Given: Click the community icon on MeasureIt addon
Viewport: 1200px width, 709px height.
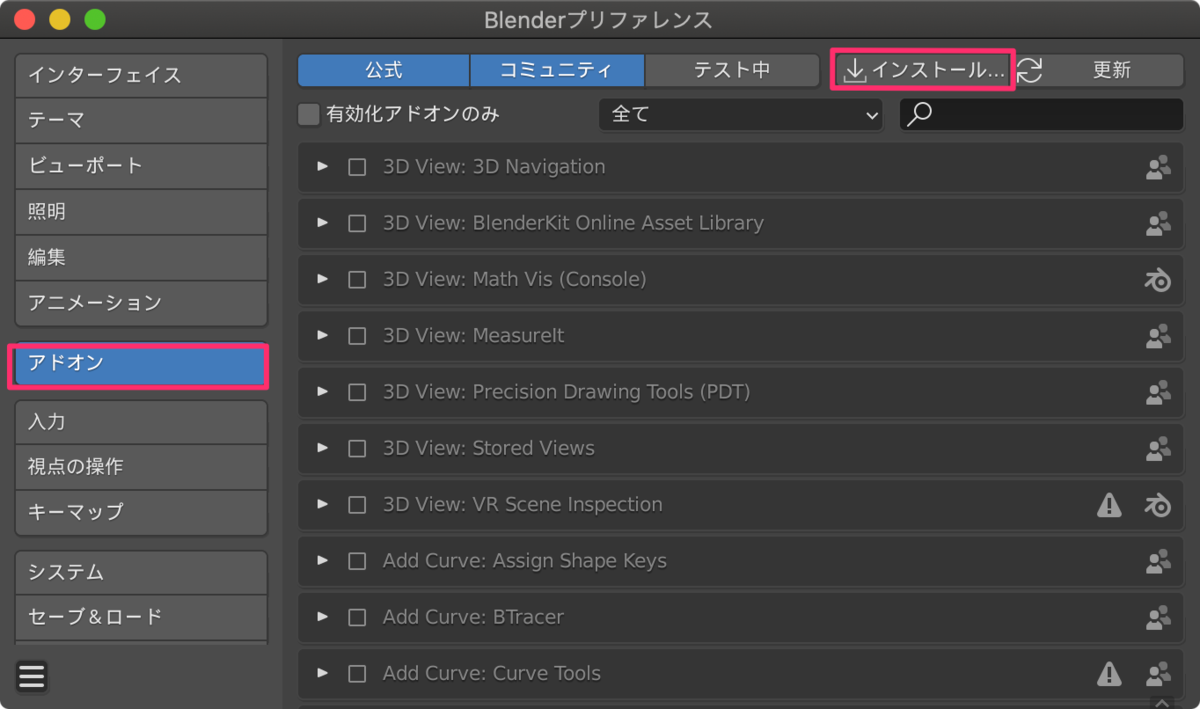Looking at the screenshot, I should pyautogui.click(x=1158, y=336).
